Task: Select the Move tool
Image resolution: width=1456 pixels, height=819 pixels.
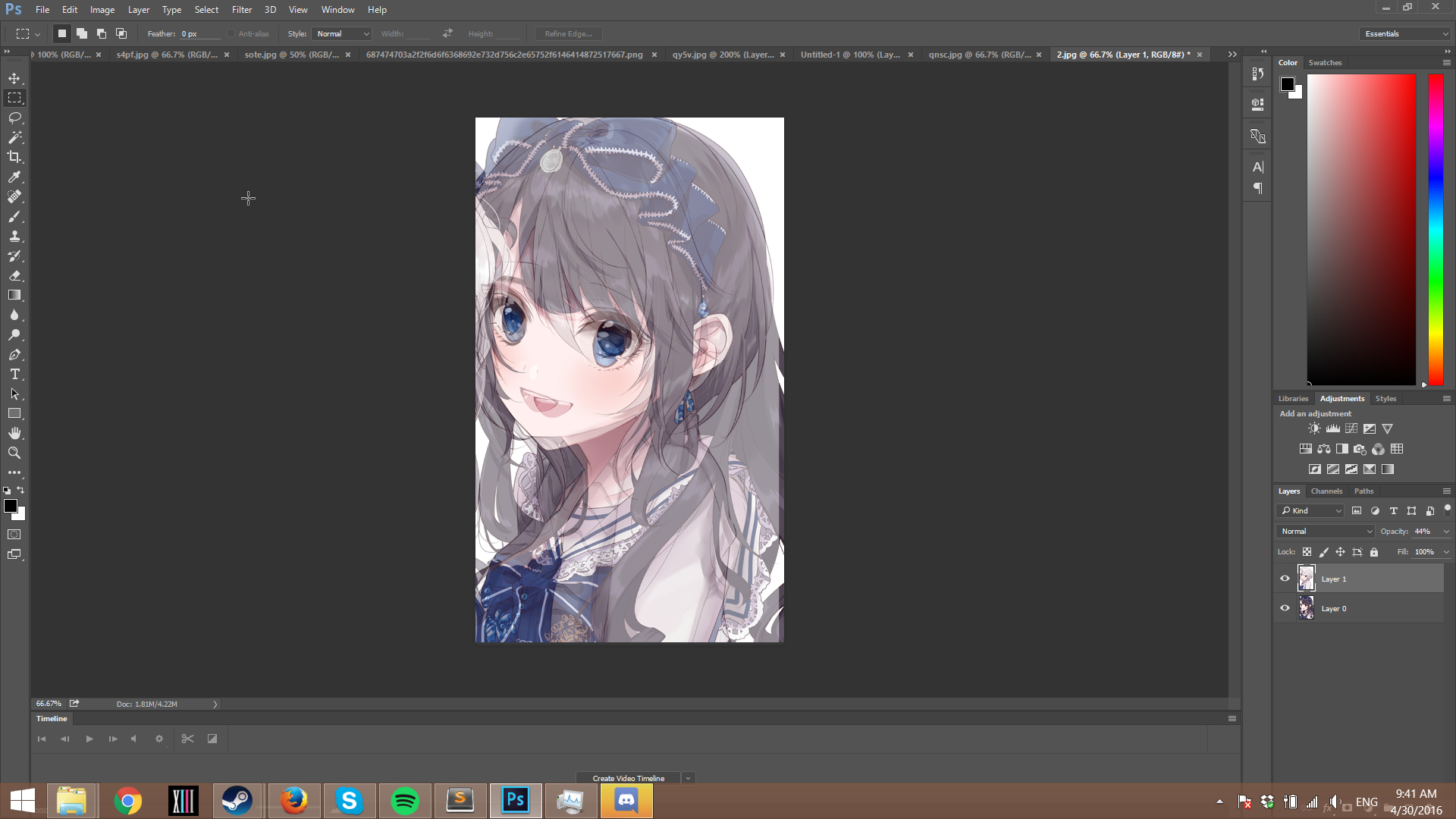Action: [x=14, y=78]
